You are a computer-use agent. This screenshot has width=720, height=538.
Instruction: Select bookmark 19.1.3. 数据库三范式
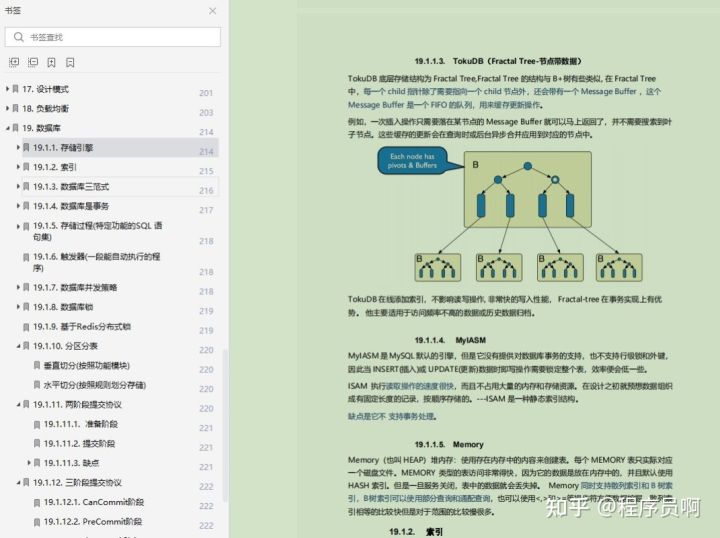tap(71, 186)
